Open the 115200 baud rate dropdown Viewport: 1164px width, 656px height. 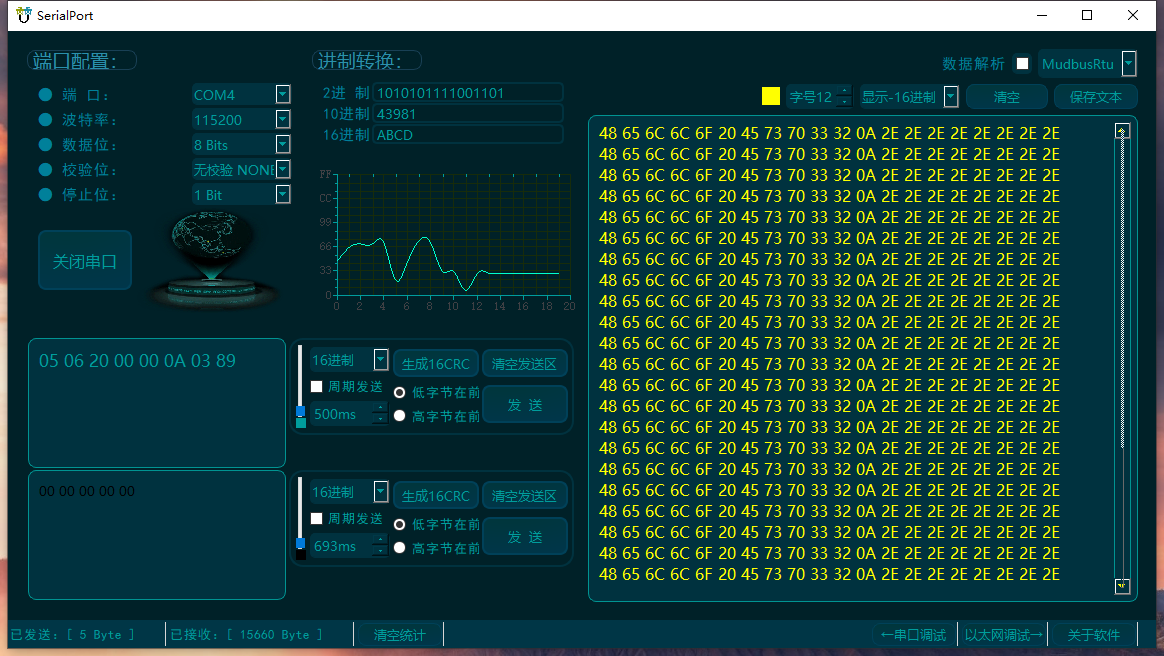pos(283,119)
